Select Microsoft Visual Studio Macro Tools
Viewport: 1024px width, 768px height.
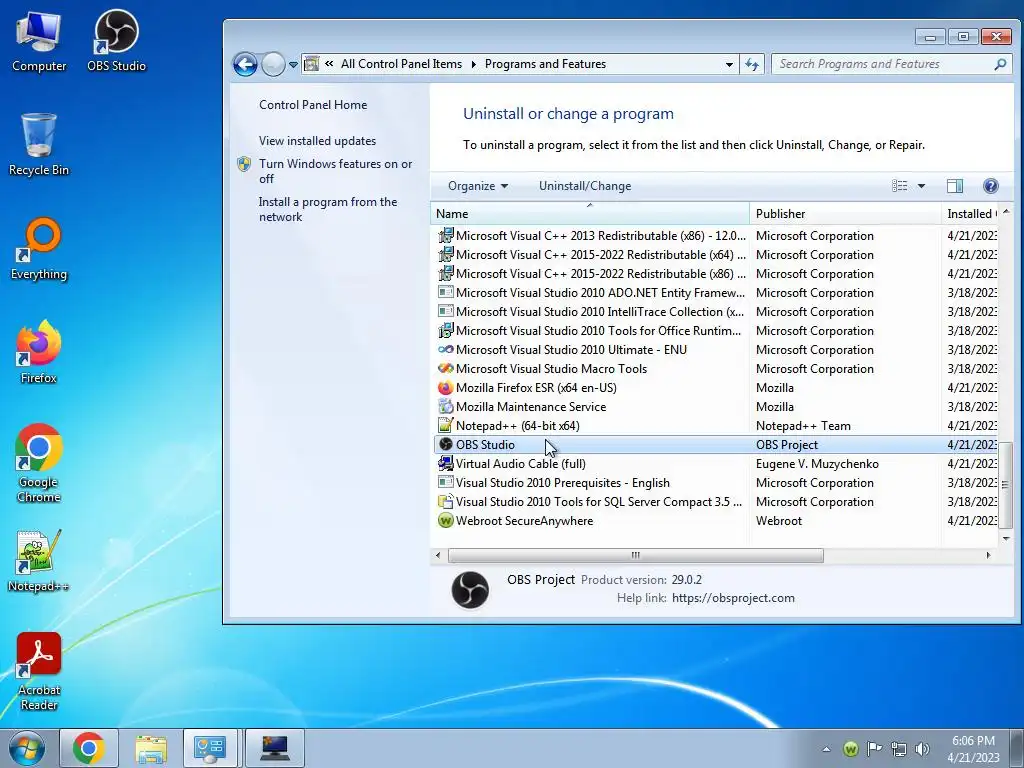click(x=715, y=368)
